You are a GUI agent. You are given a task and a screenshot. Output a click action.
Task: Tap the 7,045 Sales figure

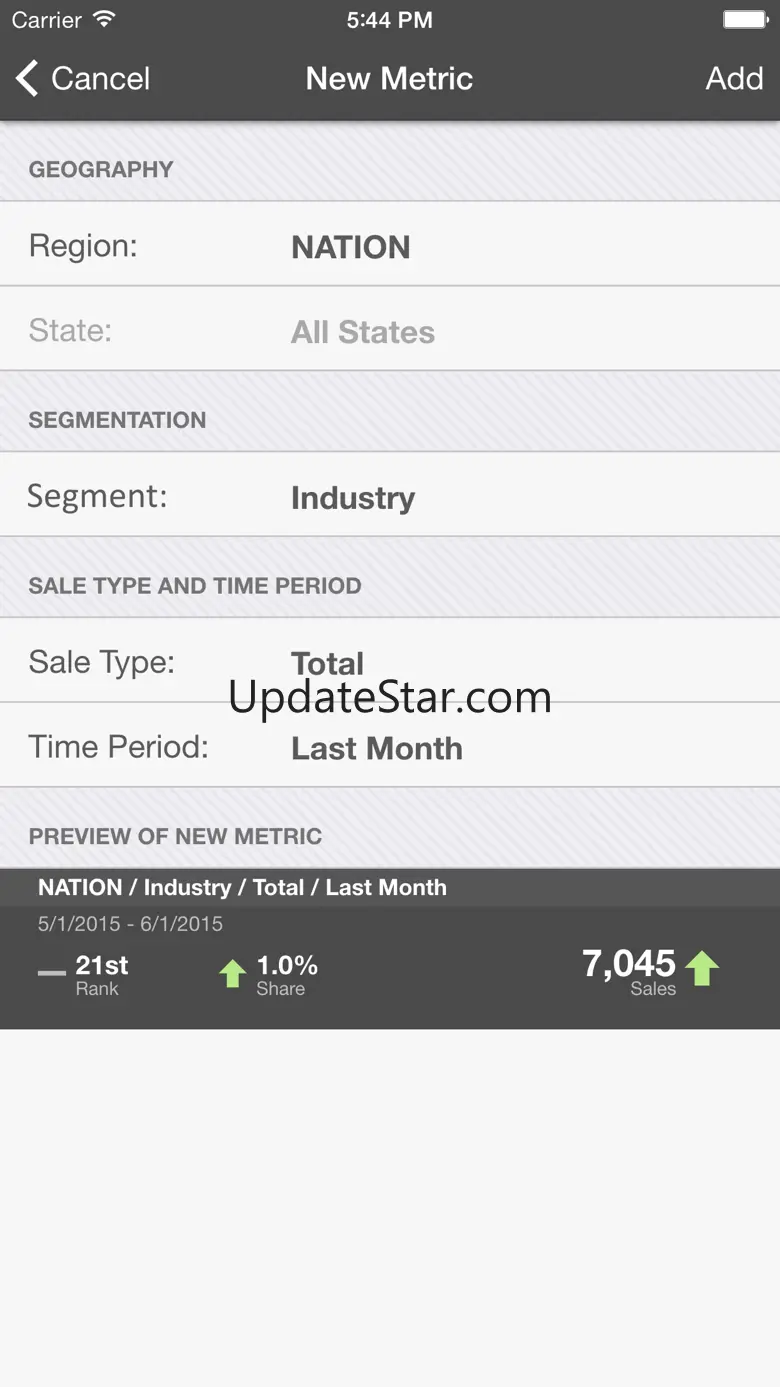pos(629,964)
